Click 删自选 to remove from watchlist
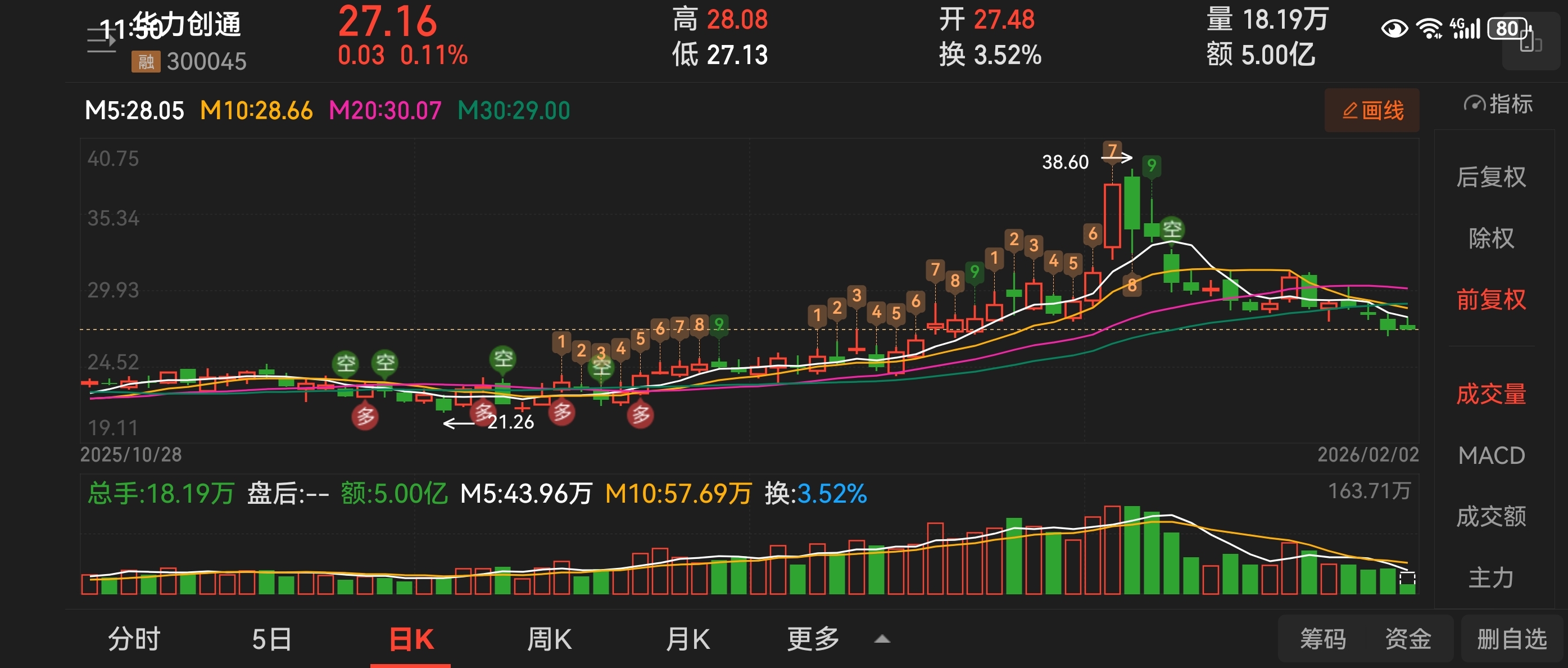 coord(1511,639)
